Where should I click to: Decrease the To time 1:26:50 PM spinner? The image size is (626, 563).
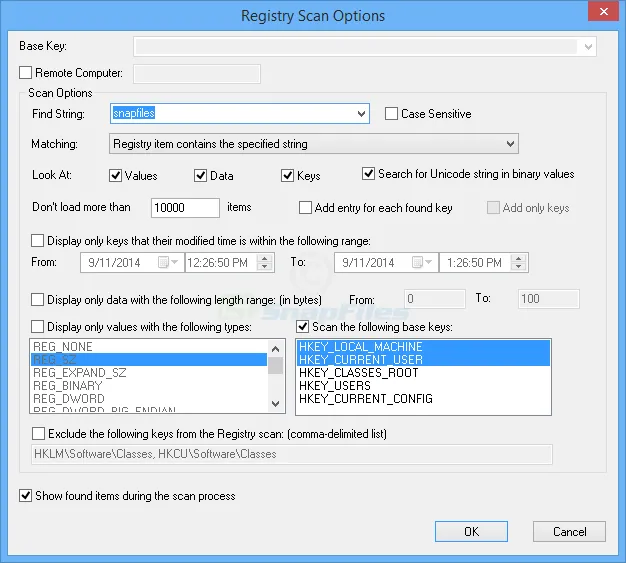[518, 267]
